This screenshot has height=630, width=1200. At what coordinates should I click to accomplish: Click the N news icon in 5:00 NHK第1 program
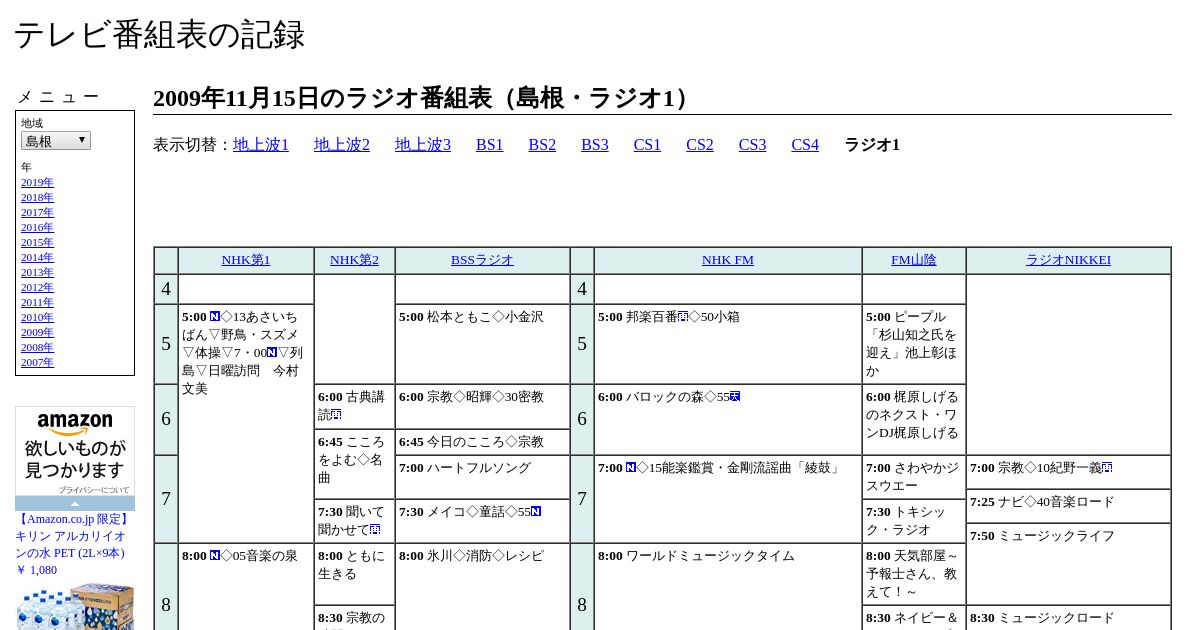215,317
